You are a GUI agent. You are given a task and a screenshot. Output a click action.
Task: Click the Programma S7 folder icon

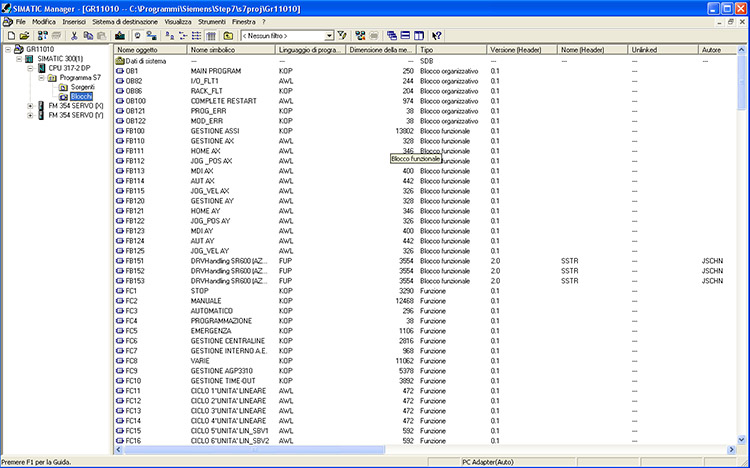52,78
